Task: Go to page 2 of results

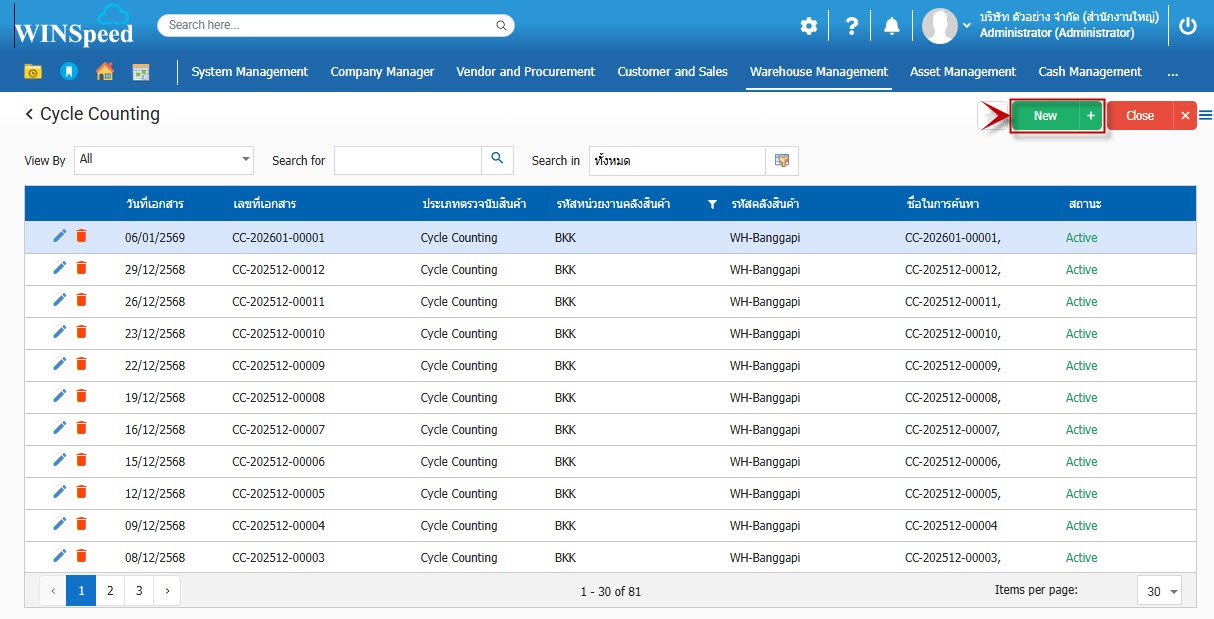Action: tap(110, 591)
